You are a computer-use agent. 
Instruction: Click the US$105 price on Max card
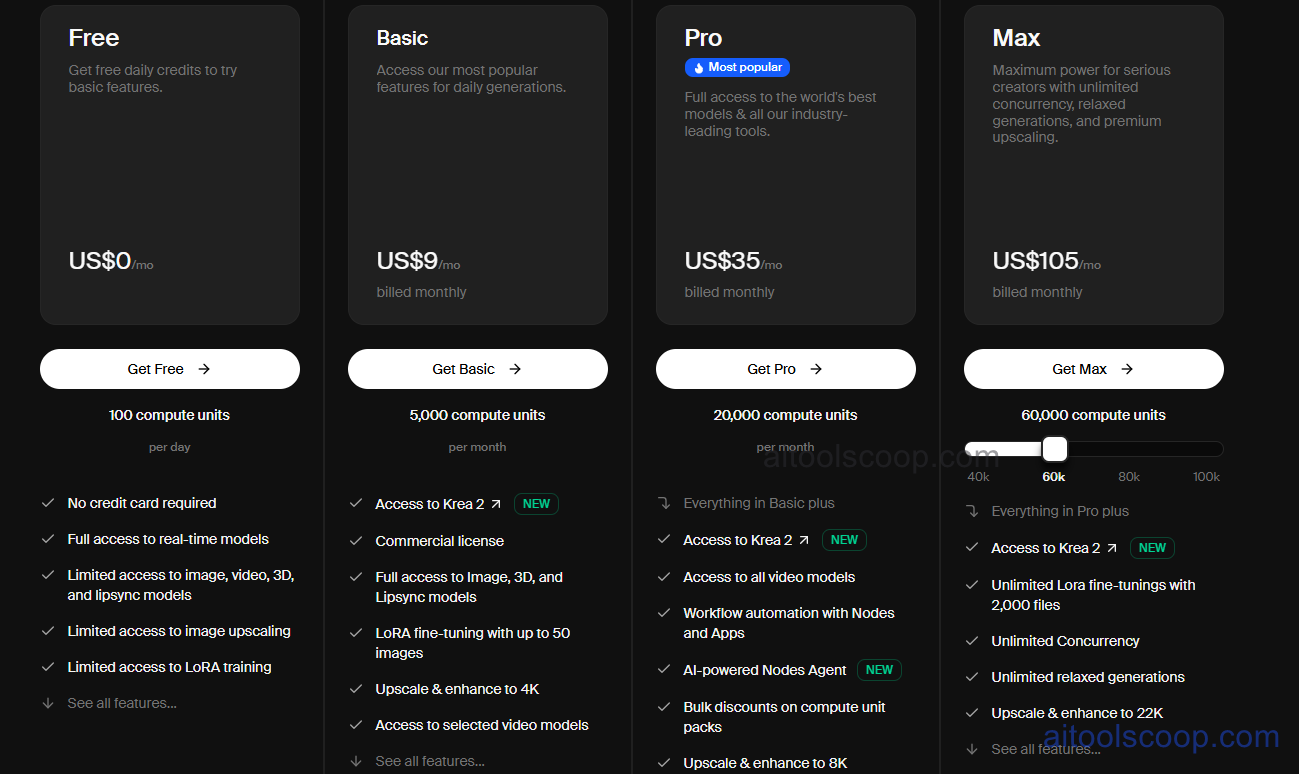pyautogui.click(x=1036, y=261)
